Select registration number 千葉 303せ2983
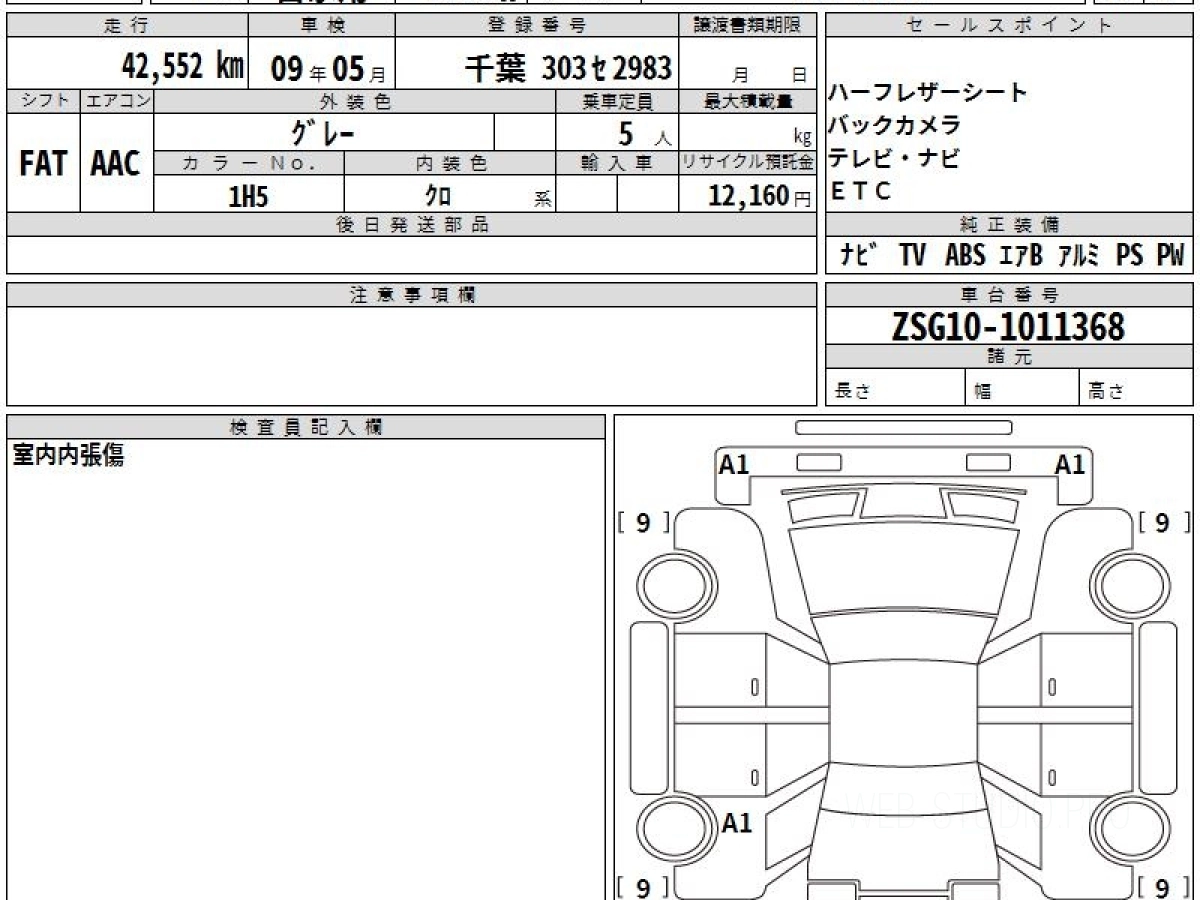Screen dimensions: 1200x900 (x=569, y=68)
